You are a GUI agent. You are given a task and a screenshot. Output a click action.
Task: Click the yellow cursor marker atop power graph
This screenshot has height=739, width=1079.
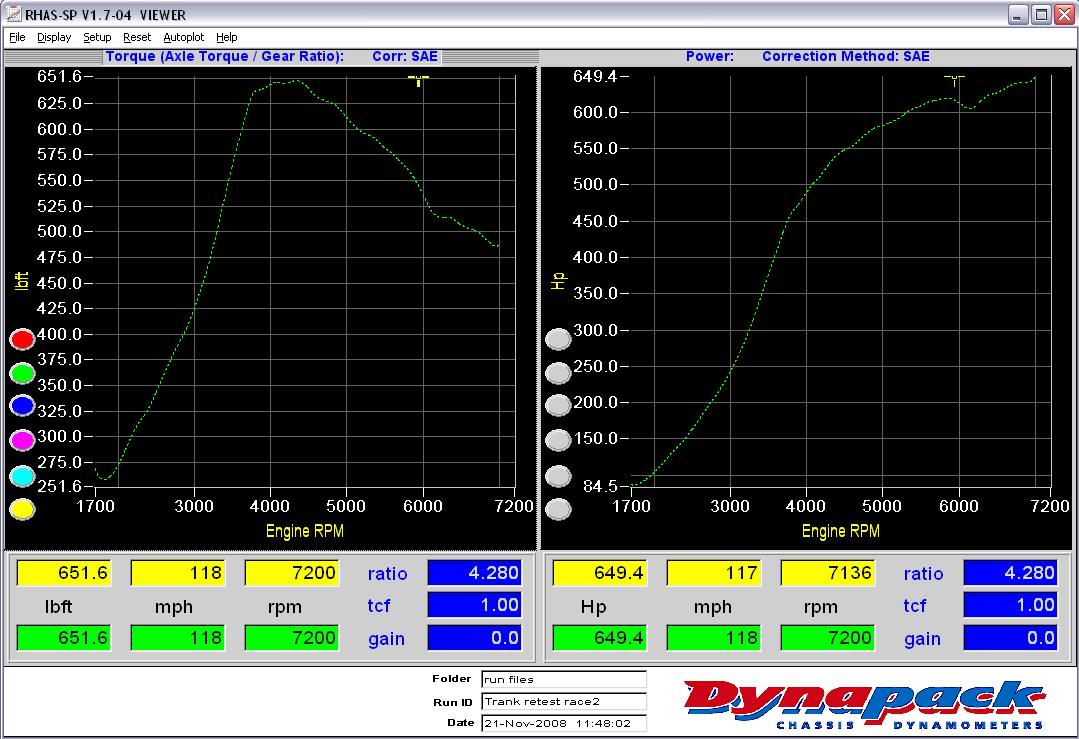(954, 81)
